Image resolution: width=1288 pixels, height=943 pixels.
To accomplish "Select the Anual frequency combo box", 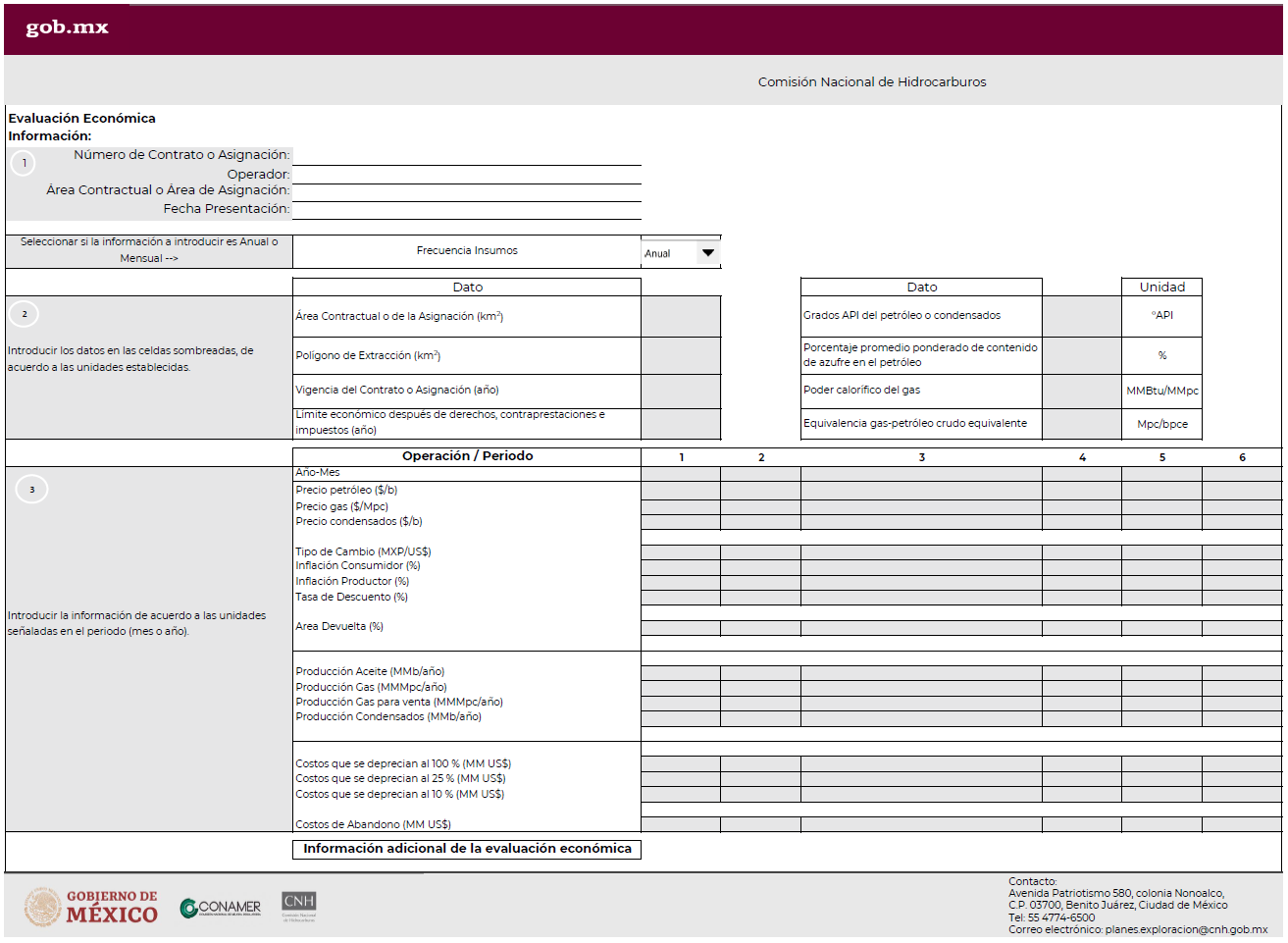I will [x=669, y=253].
